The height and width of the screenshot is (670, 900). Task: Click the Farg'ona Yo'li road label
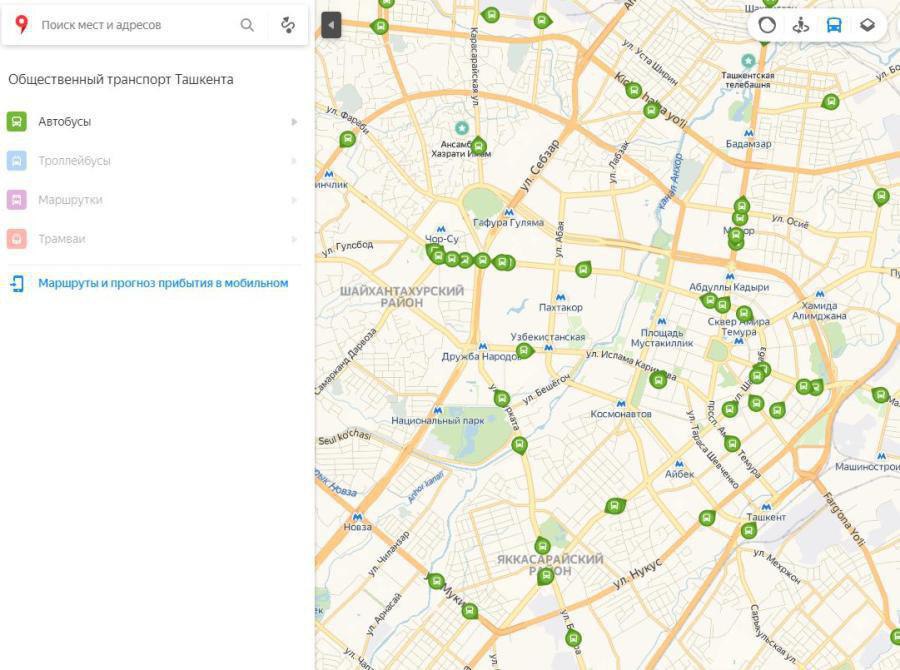[x=845, y=520]
